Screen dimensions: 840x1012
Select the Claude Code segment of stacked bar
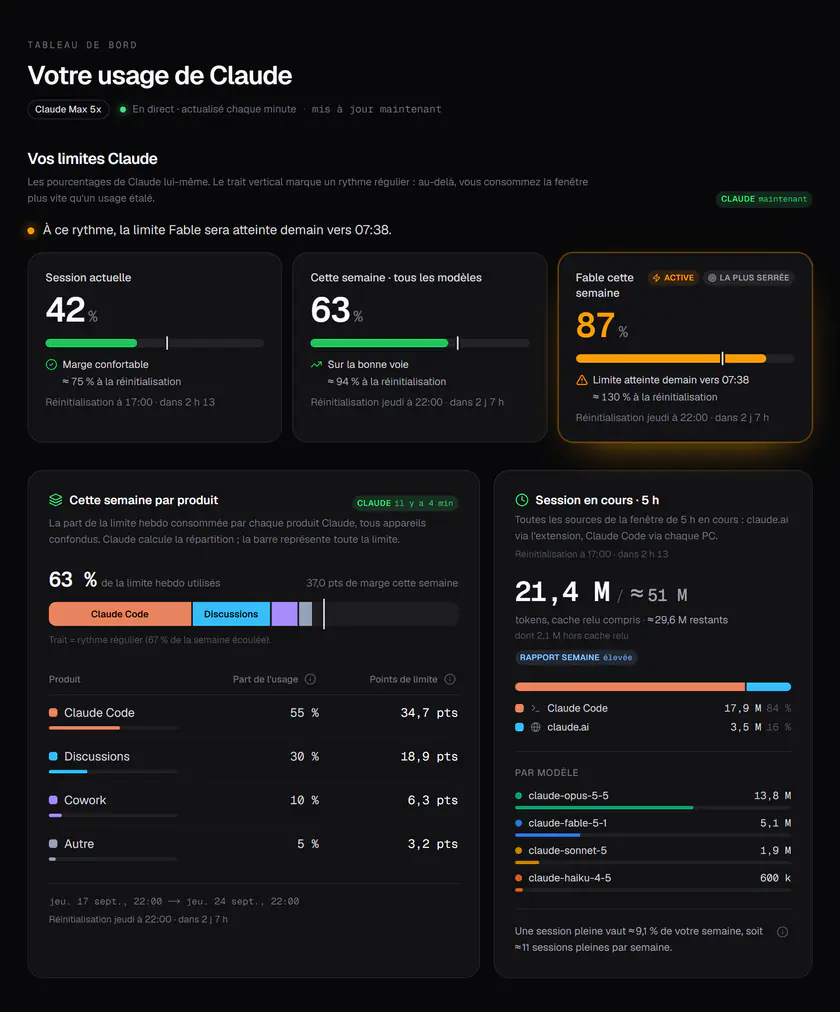click(x=120, y=614)
